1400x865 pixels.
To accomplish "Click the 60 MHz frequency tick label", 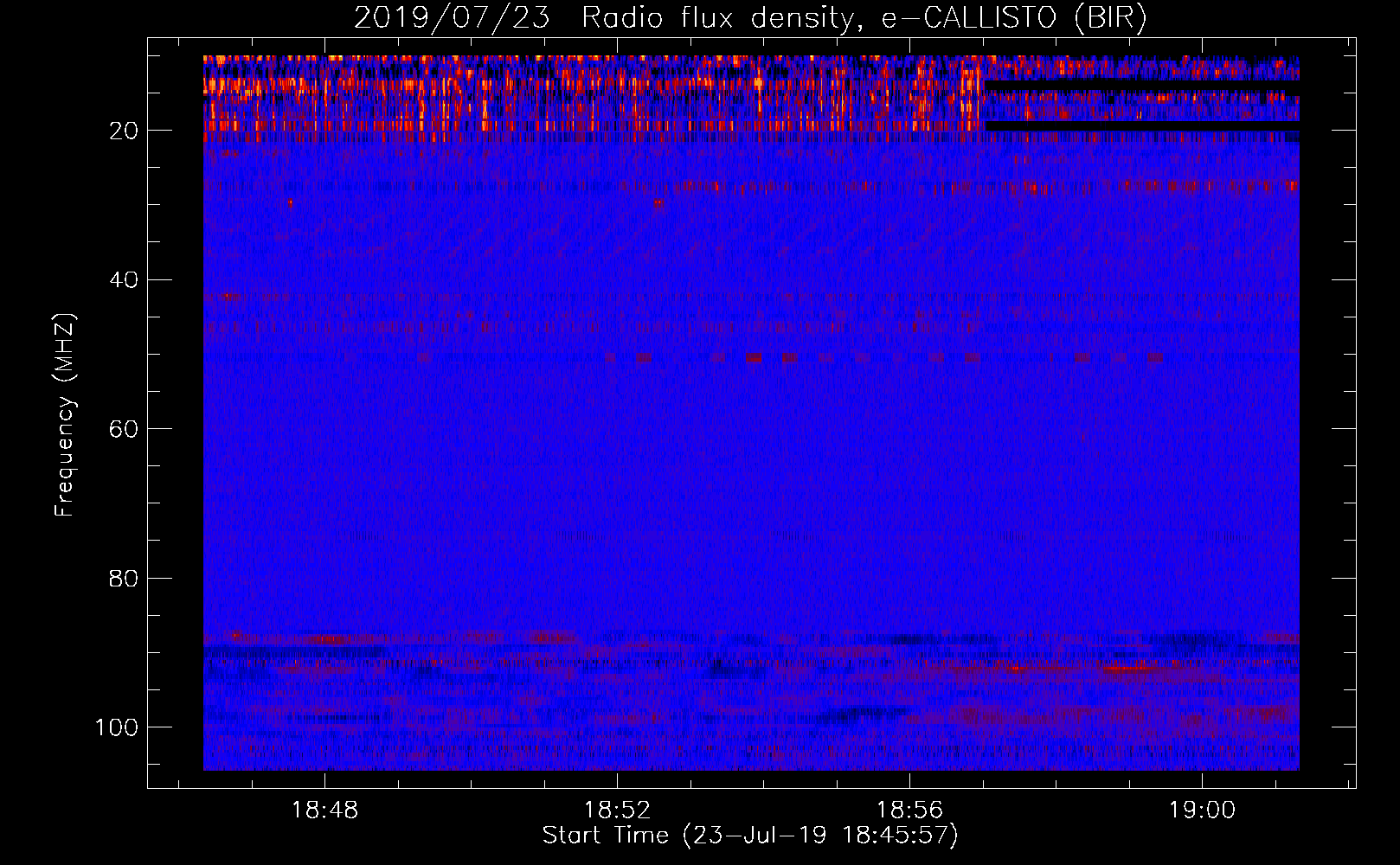I will (124, 429).
